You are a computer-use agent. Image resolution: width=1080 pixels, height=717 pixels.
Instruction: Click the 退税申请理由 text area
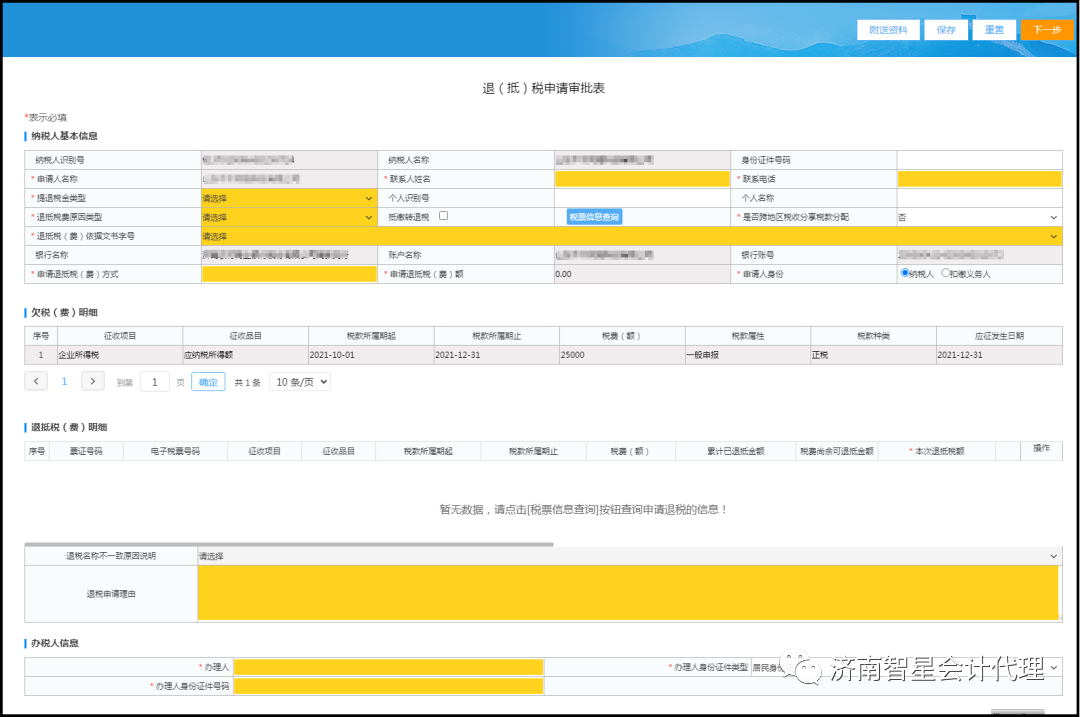[628, 593]
